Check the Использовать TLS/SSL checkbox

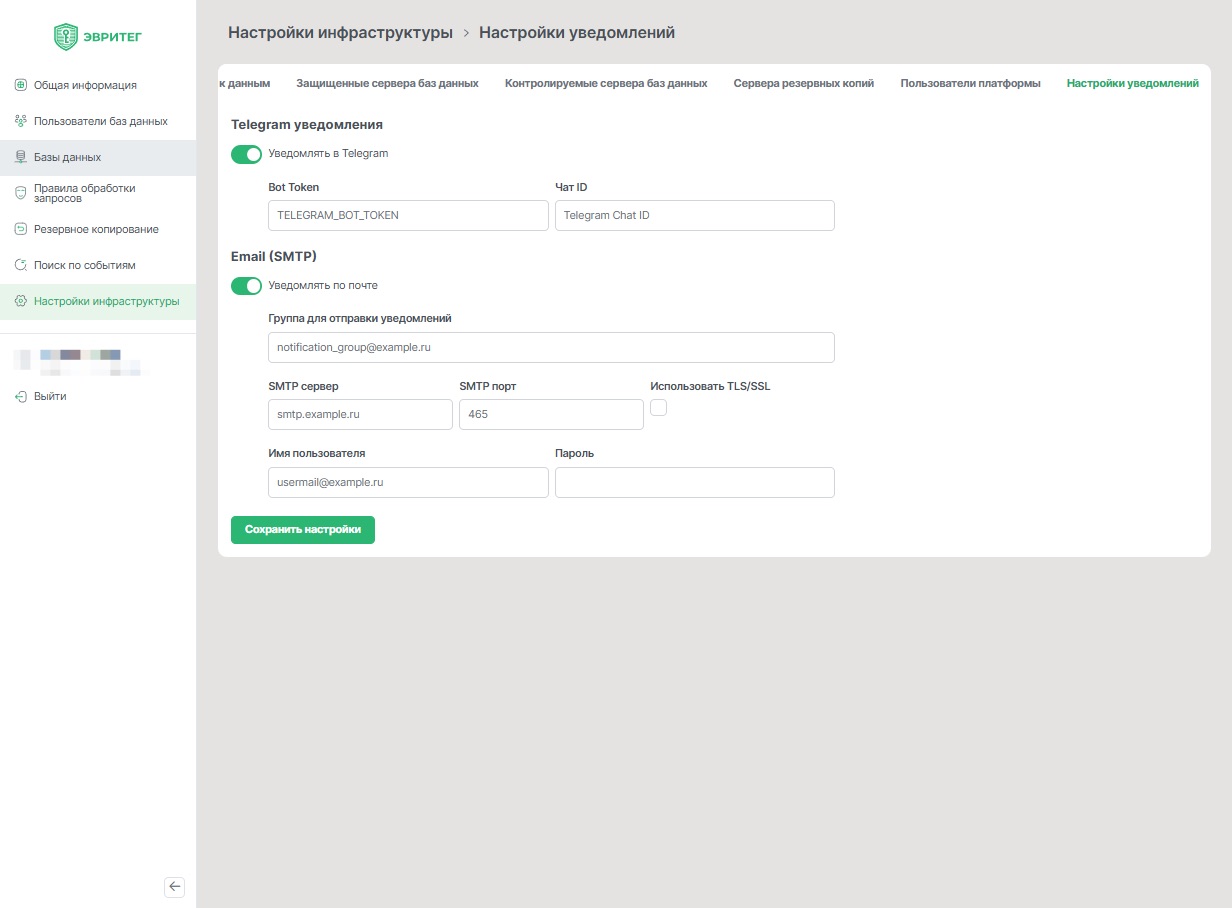[x=659, y=407]
